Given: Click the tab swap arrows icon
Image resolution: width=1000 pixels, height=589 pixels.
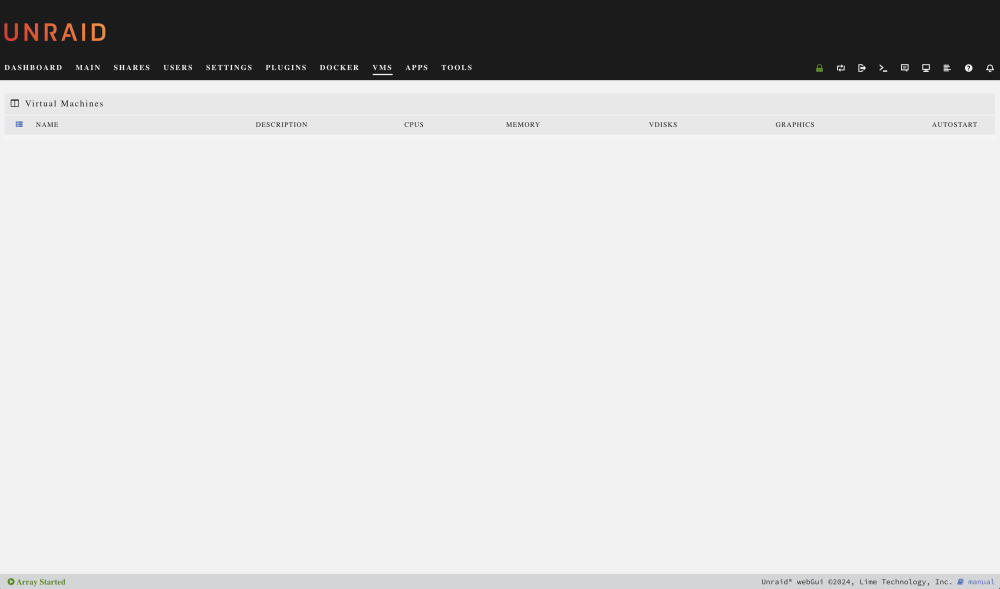Looking at the screenshot, I should [x=841, y=68].
